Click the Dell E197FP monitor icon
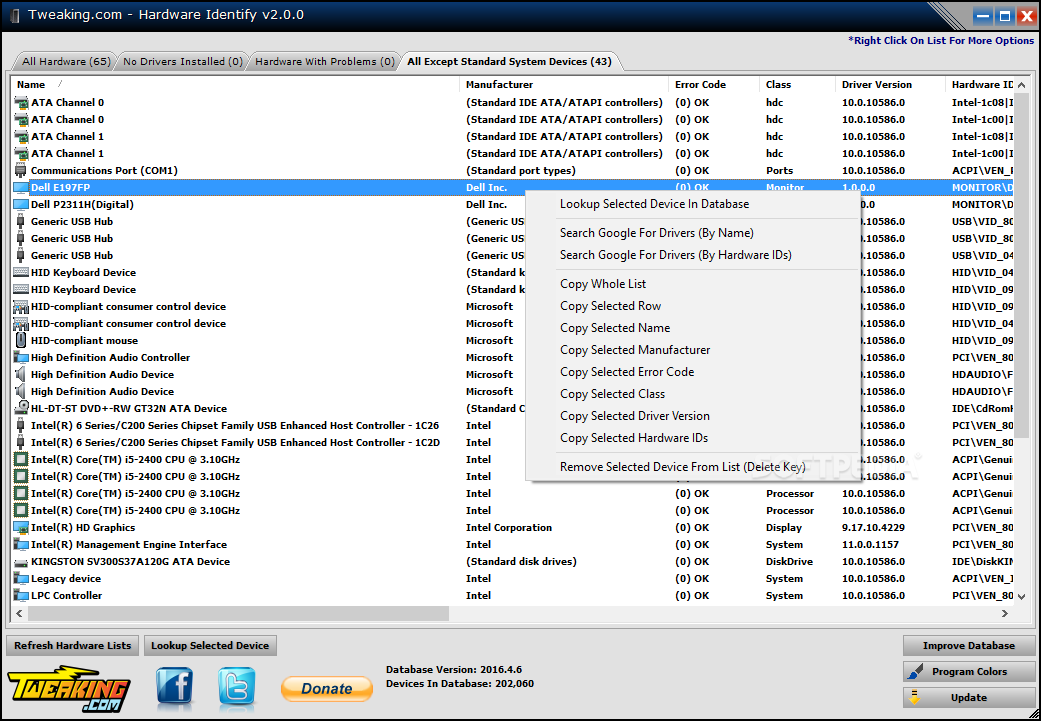1041x721 pixels. (21, 188)
